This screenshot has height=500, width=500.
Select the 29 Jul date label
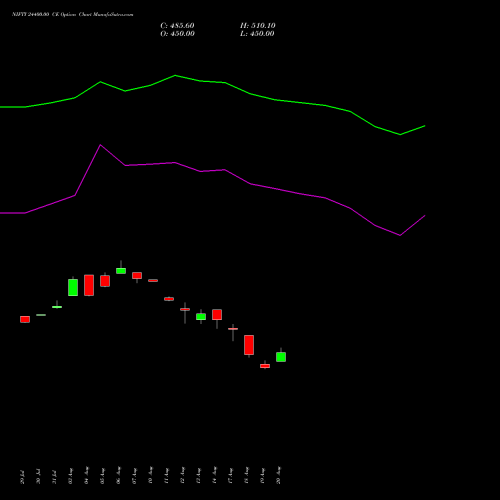point(22,477)
